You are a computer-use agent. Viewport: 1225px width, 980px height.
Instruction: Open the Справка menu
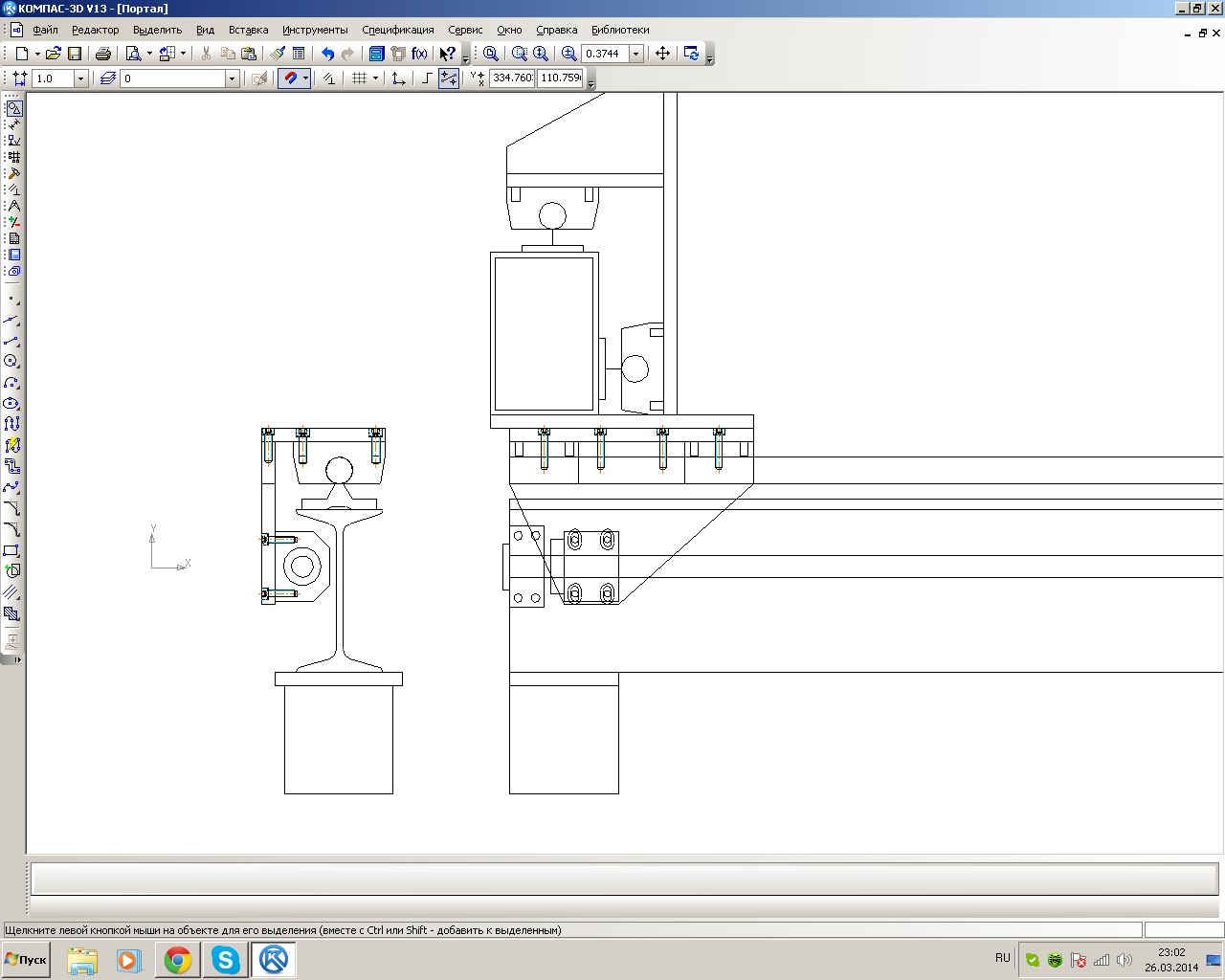pyautogui.click(x=556, y=30)
